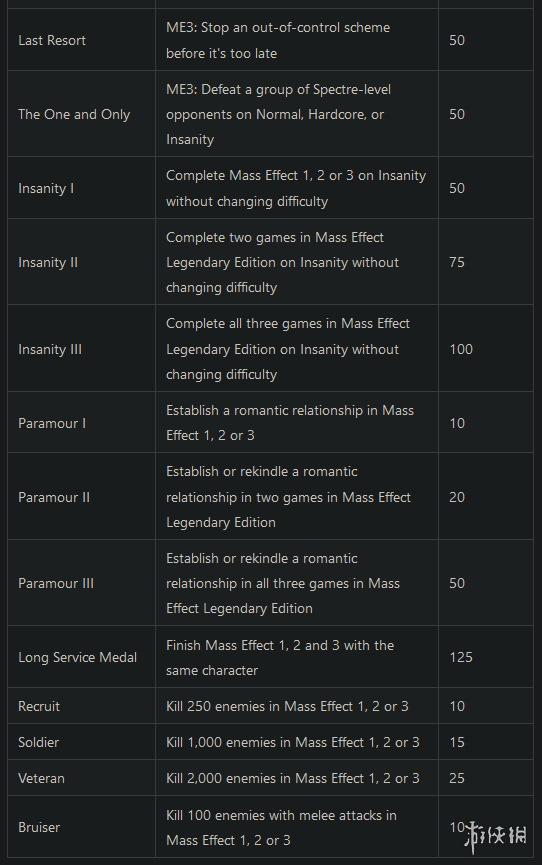Select Paramour I achievement name

(52, 423)
